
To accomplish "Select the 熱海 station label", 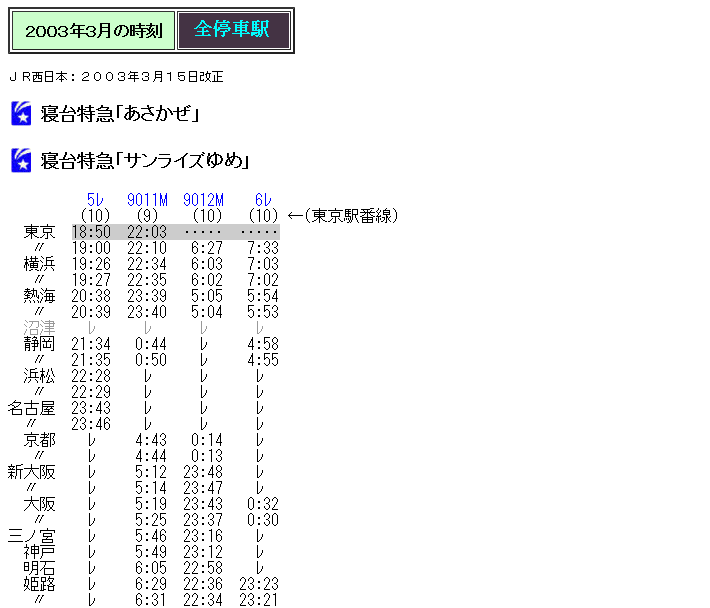I will click(x=39, y=296).
